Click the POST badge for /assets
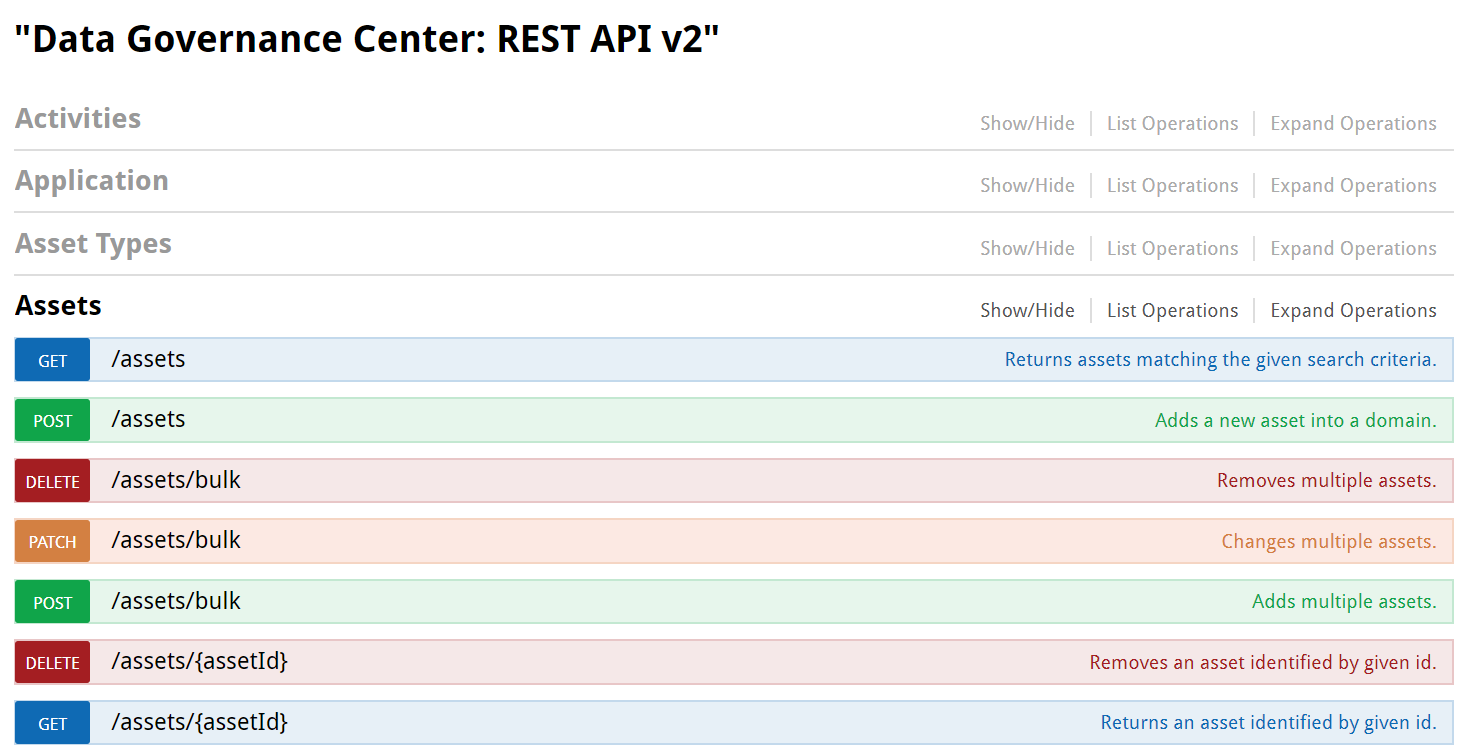Image resolution: width=1470 pixels, height=755 pixels. tap(52, 420)
